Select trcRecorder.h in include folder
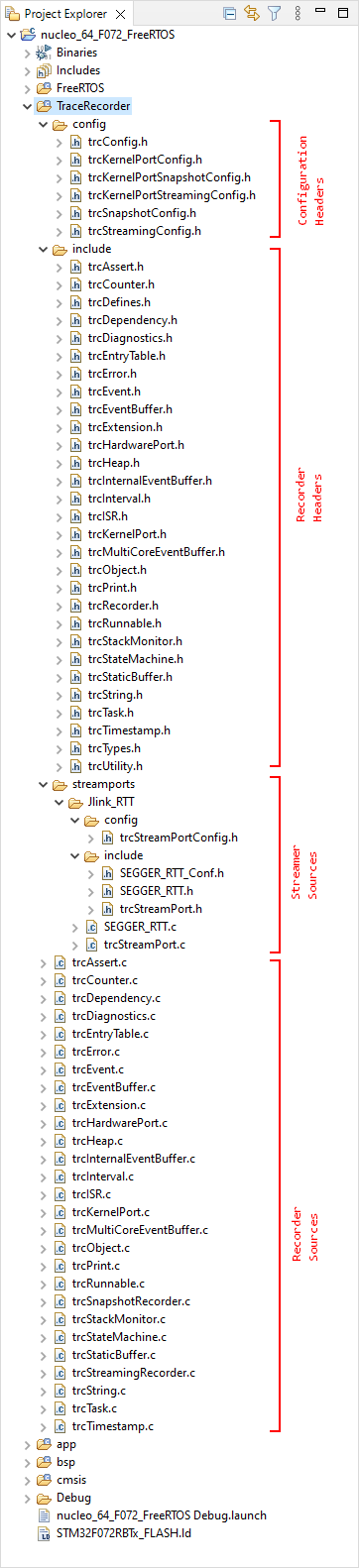 click(x=122, y=606)
